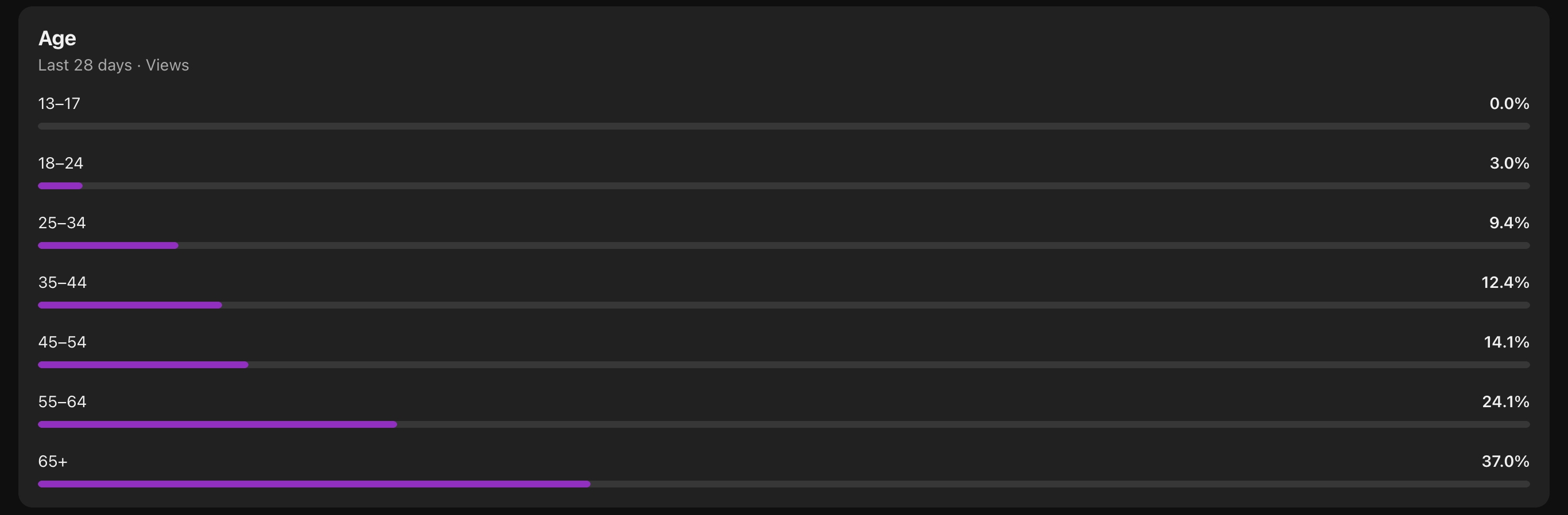Click the Last 28 days · Views subtitle
1568x515 pixels.
(114, 65)
